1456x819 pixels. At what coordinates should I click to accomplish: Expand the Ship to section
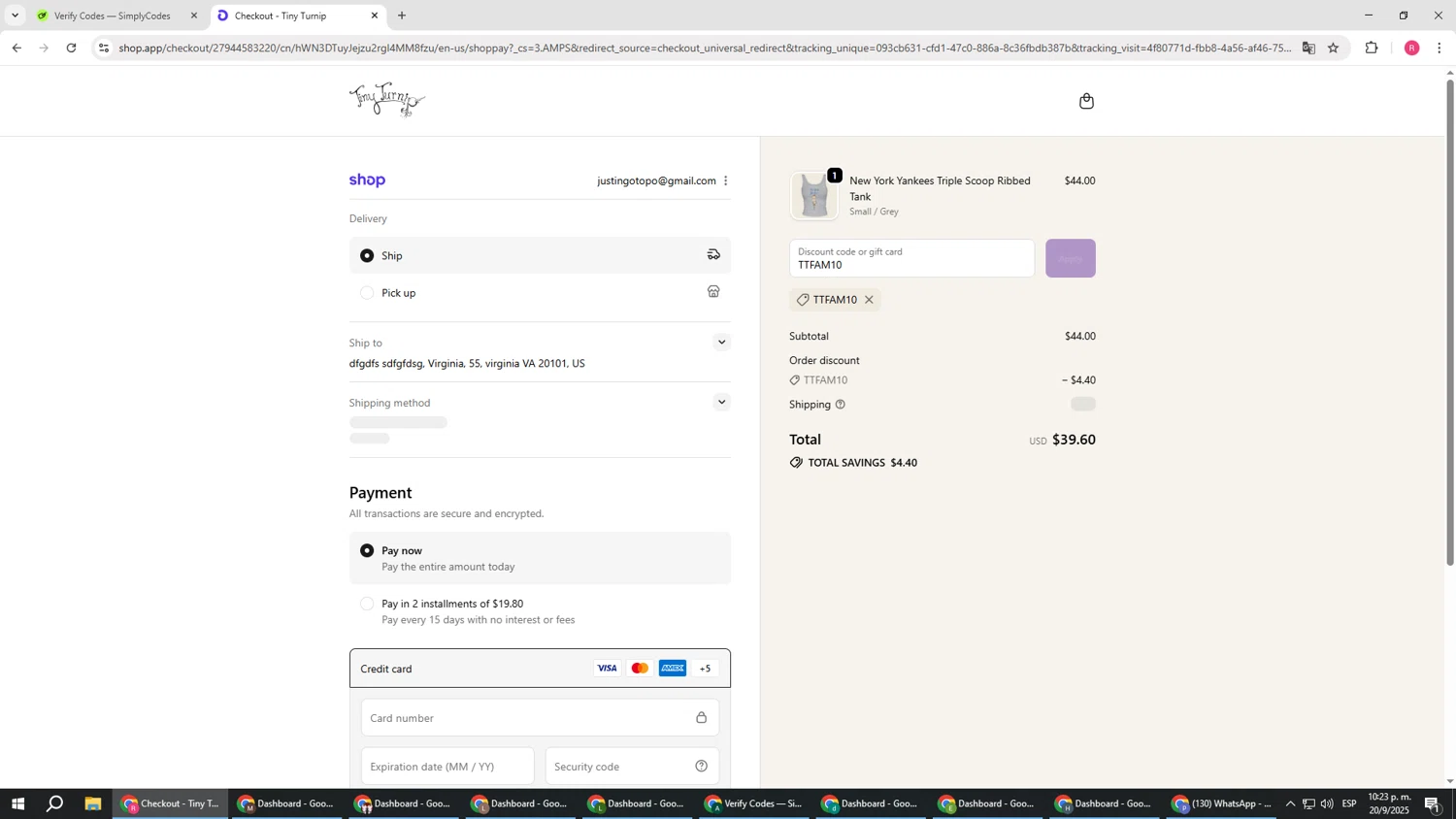(x=721, y=342)
